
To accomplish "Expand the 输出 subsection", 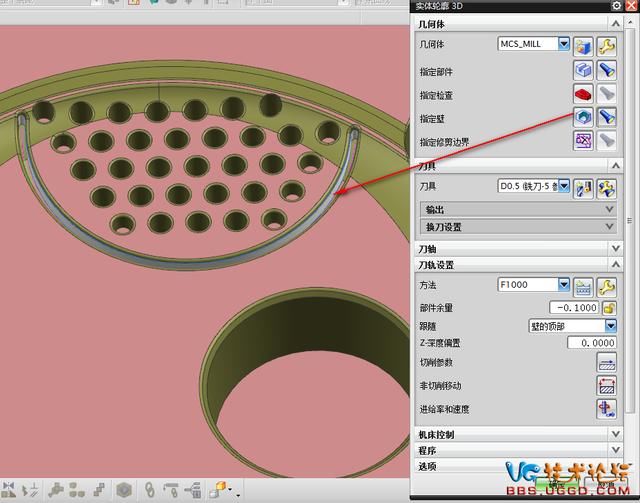I will click(610, 209).
